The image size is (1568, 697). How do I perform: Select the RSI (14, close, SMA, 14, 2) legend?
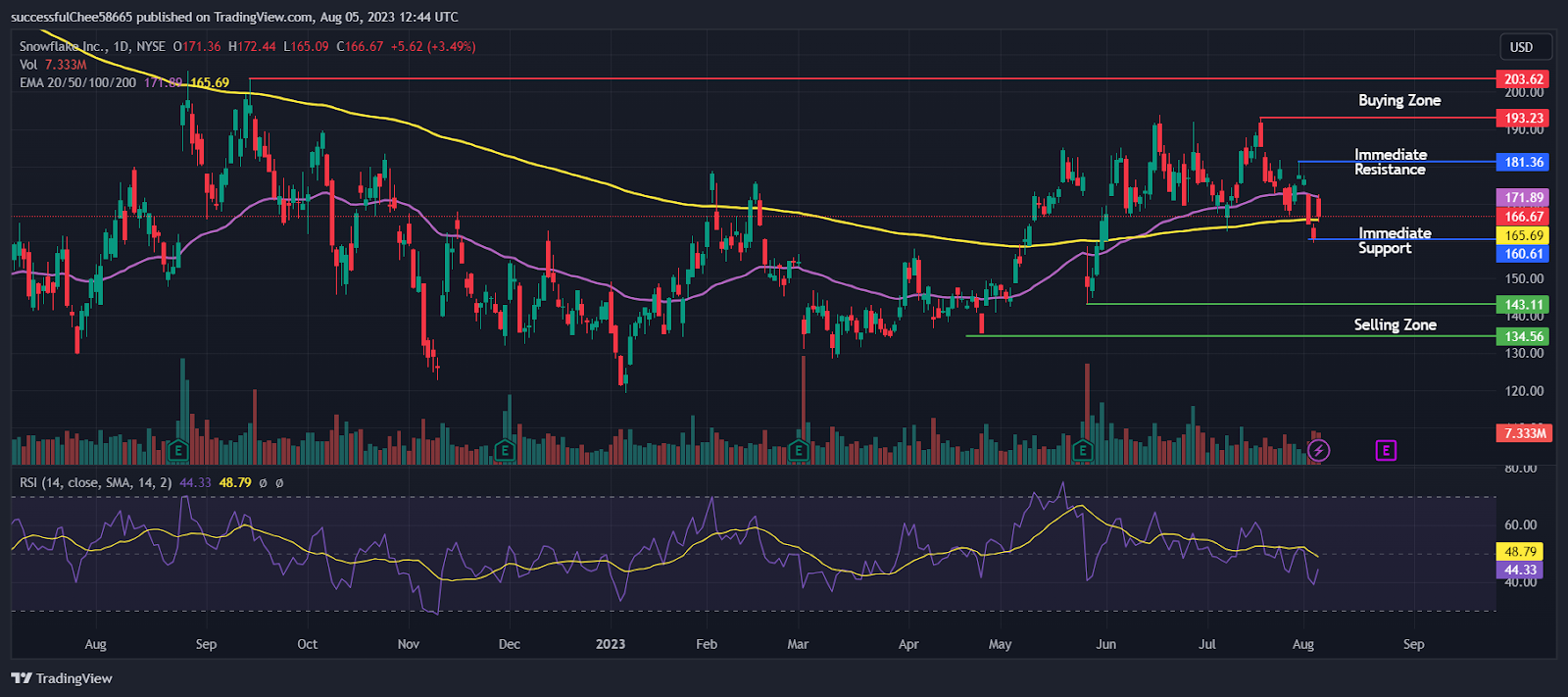click(x=96, y=482)
